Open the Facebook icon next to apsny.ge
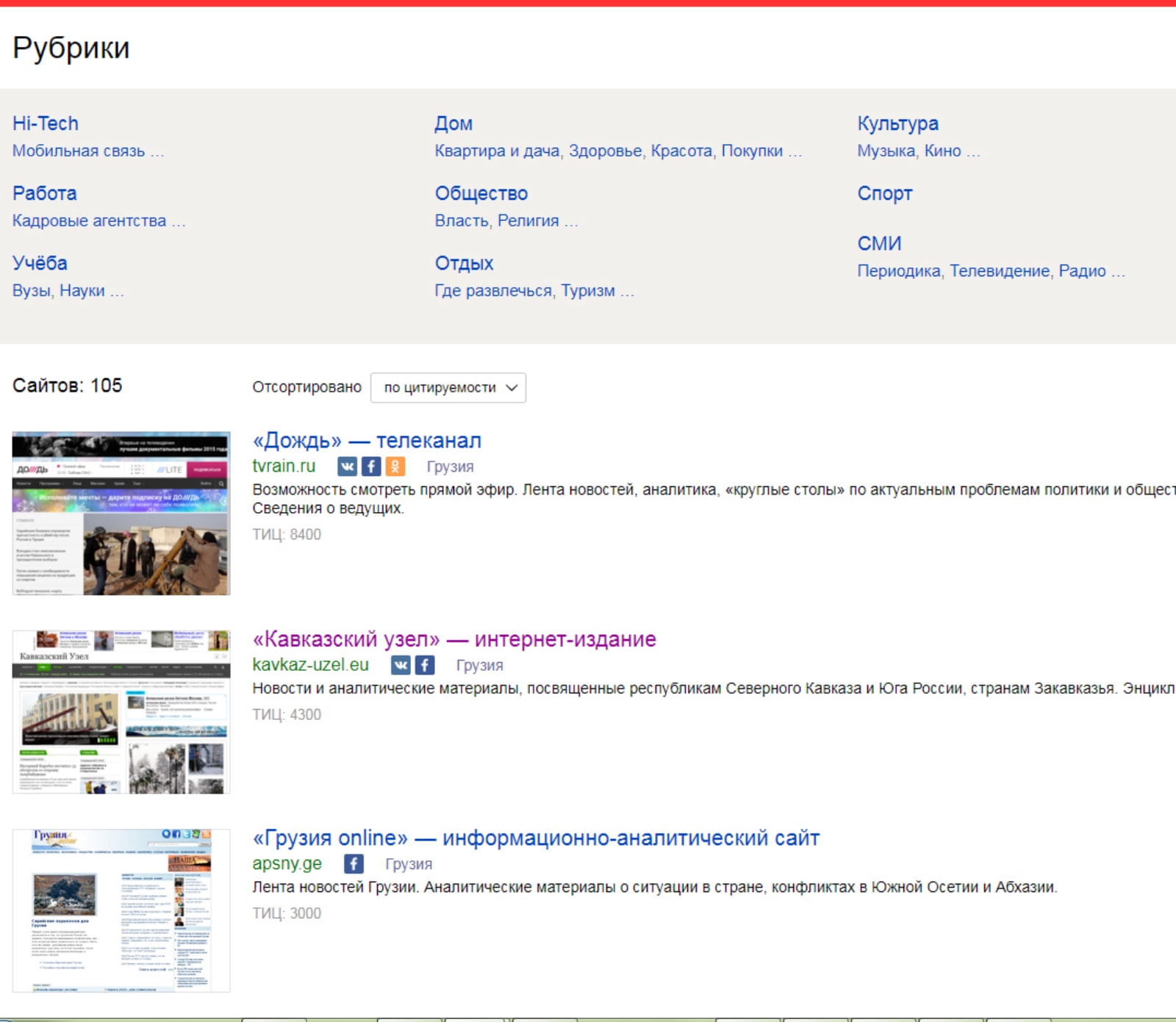Image resolution: width=1176 pixels, height=1022 pixels. tap(354, 864)
